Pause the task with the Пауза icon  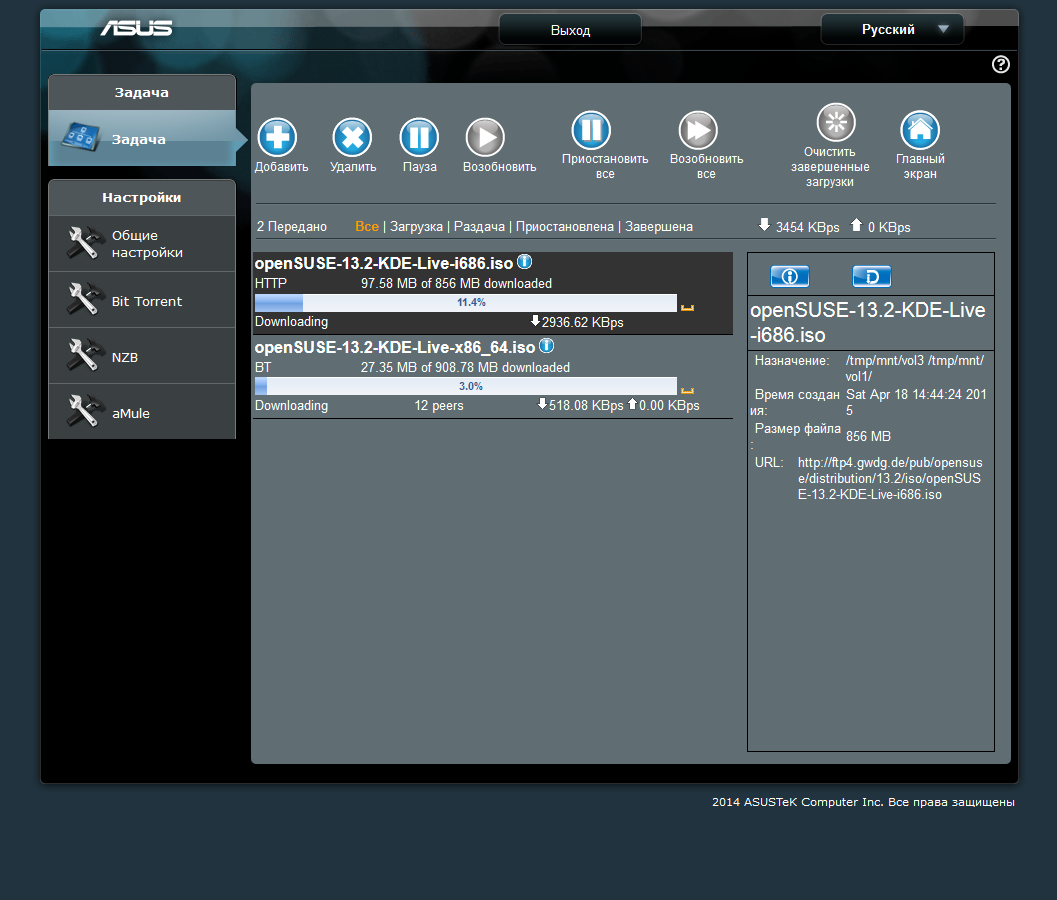[419, 137]
